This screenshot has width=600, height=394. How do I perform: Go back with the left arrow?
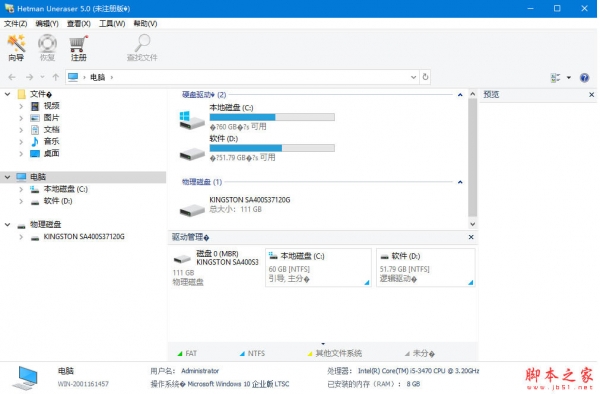coord(12,77)
